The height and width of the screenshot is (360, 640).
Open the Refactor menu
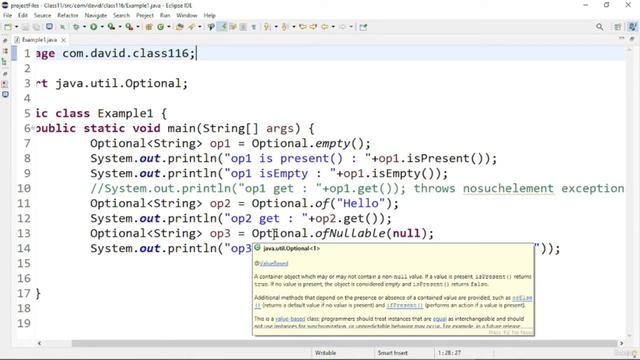(x=67, y=16)
